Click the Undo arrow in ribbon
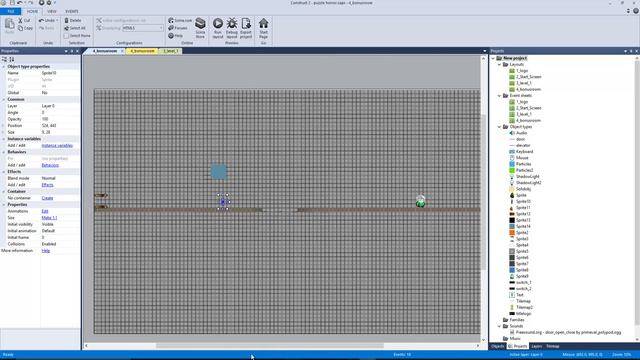 tap(41, 20)
